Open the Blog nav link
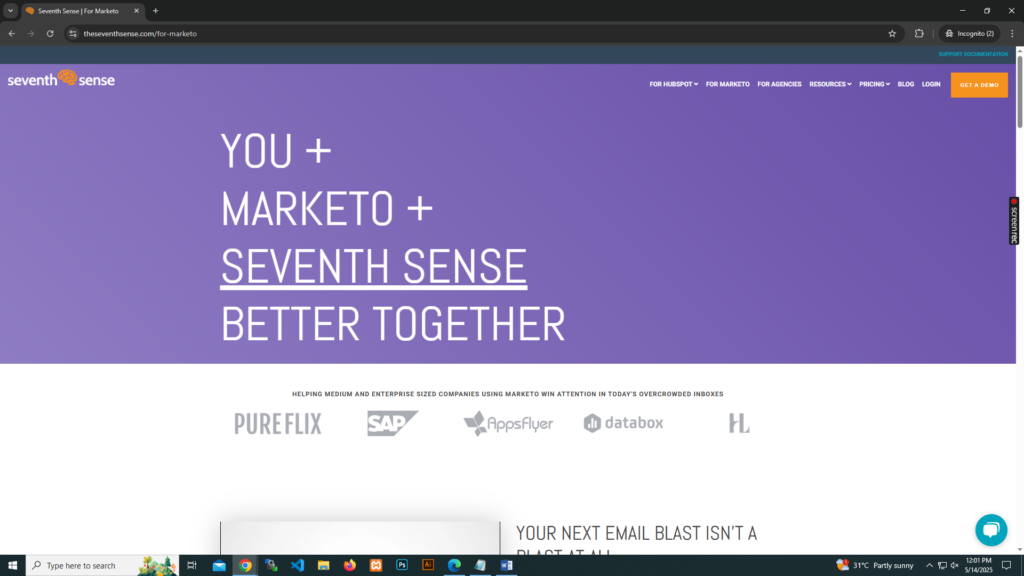Image resolution: width=1024 pixels, height=576 pixels. point(906,84)
